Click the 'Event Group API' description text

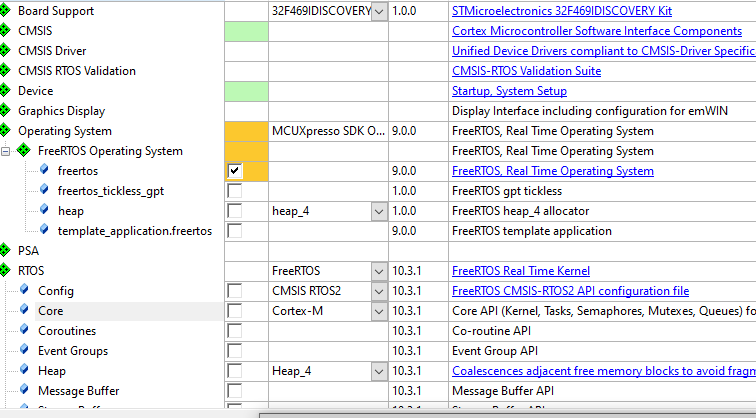click(x=495, y=351)
